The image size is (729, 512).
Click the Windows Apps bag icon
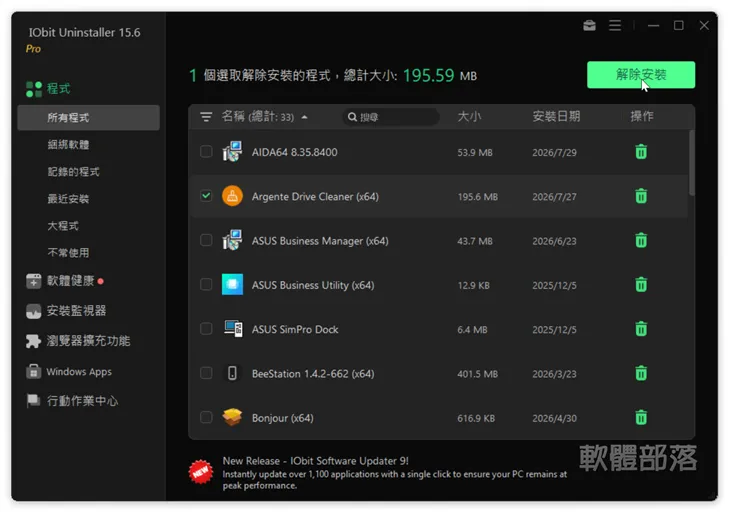(x=33, y=372)
